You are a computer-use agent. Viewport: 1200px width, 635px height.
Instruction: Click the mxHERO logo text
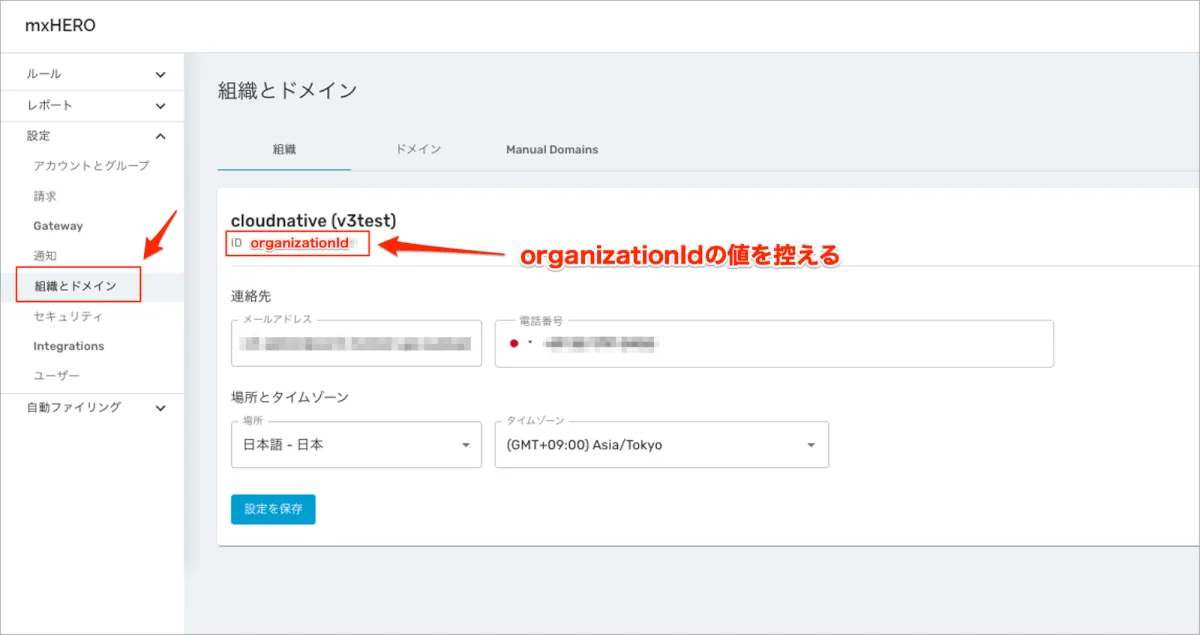[61, 26]
